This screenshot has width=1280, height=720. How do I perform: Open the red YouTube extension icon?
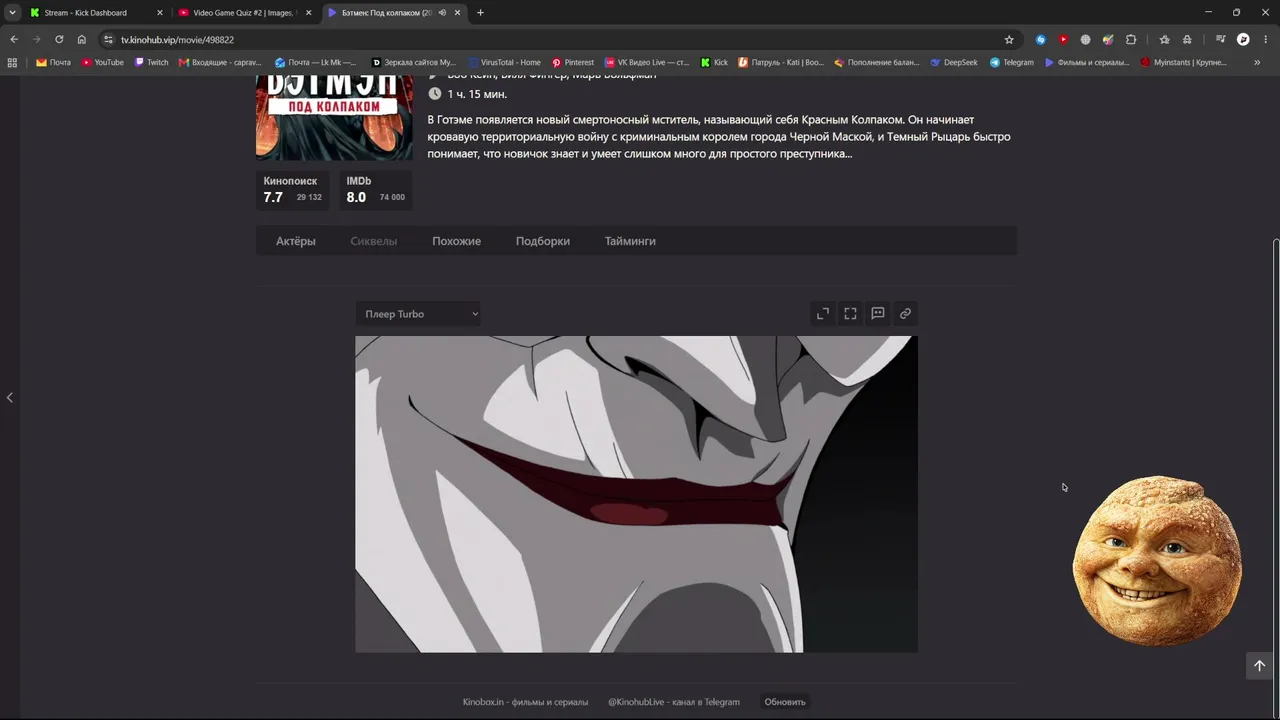click(x=1063, y=40)
